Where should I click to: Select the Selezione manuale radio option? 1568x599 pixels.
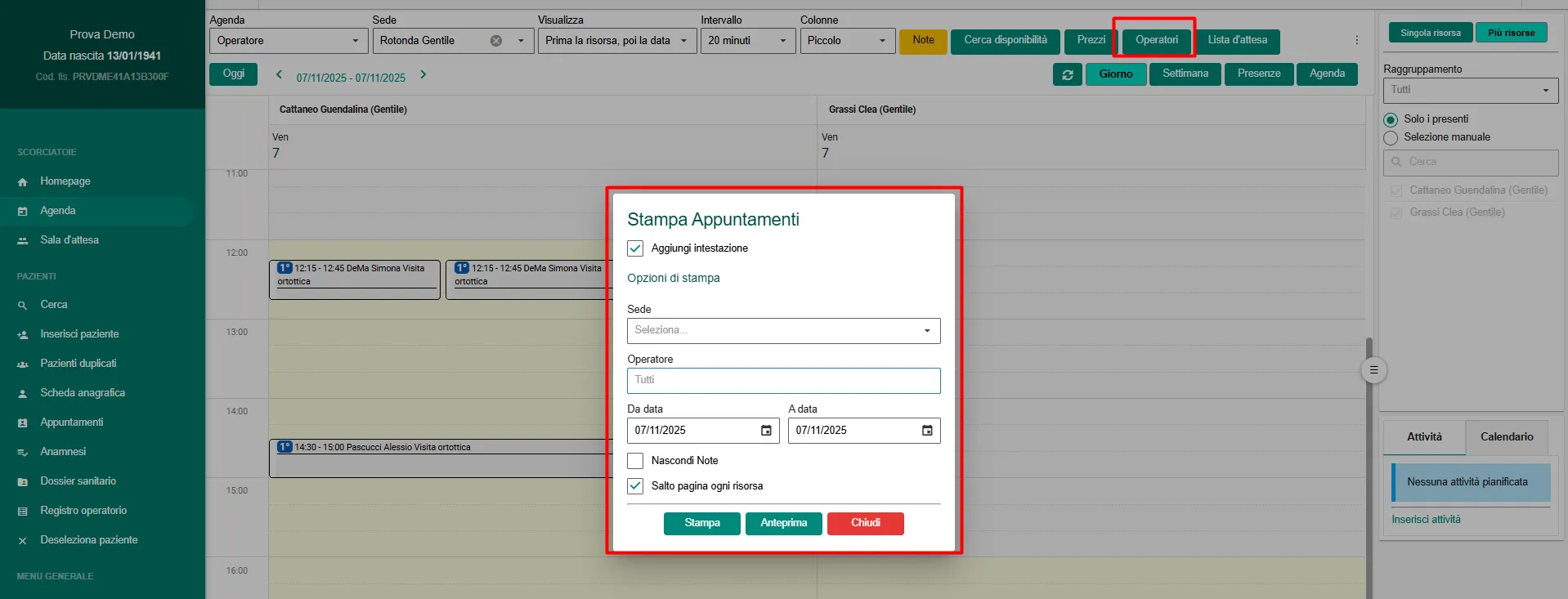coord(1391,138)
